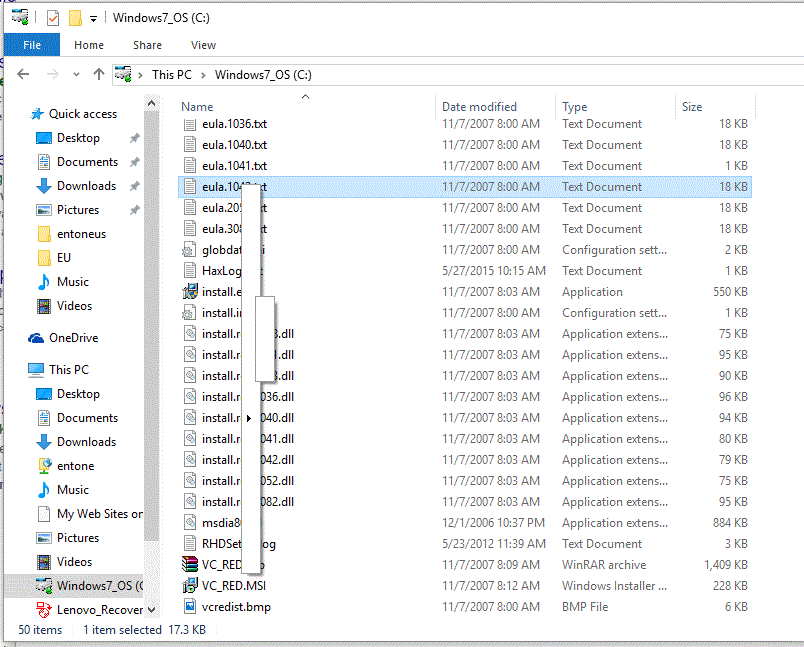The height and width of the screenshot is (647, 804).
Task: Open the Customize Quick Access Toolbar dropdown arrow
Action: (x=93, y=19)
